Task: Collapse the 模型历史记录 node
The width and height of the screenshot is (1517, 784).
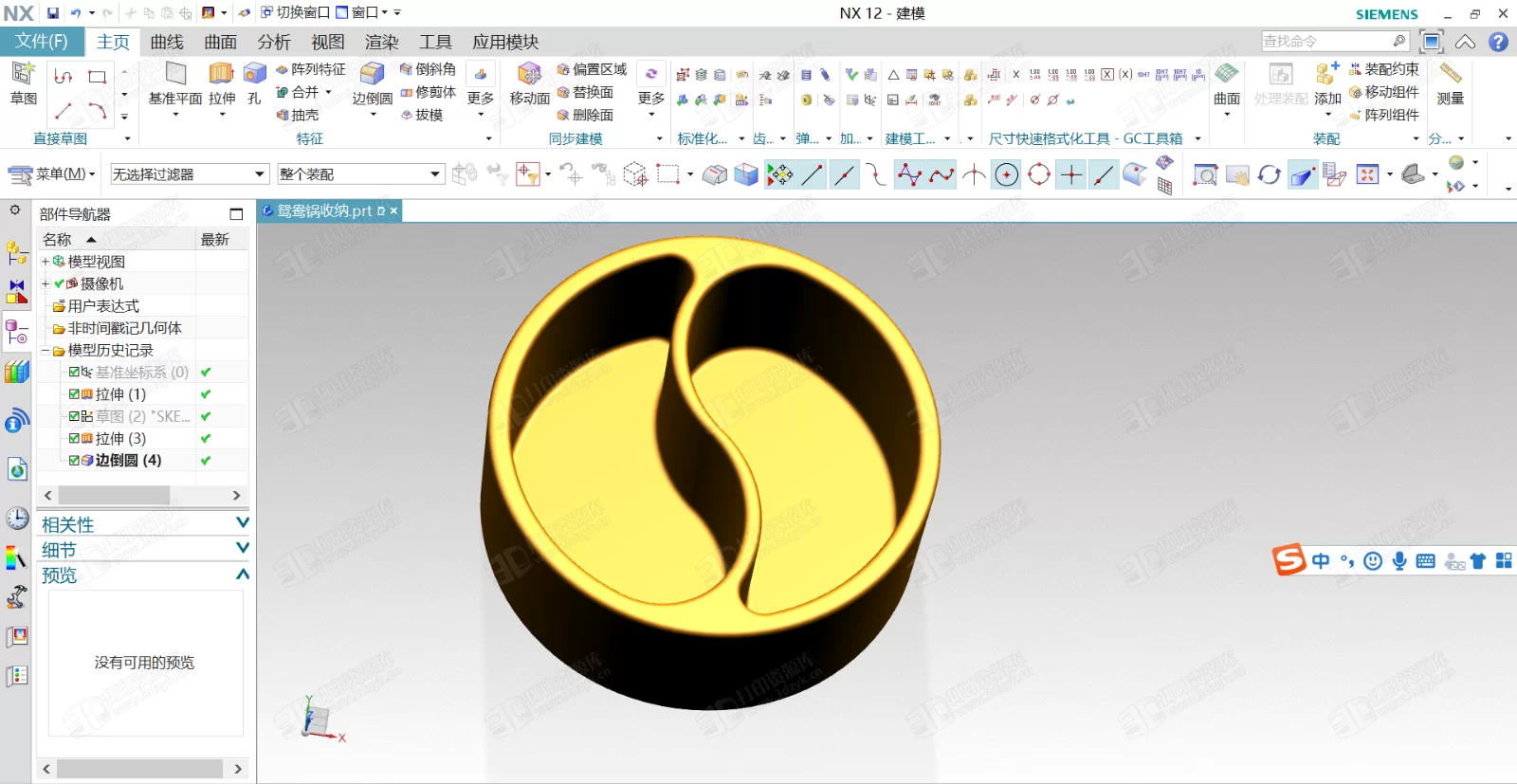Action: (x=45, y=351)
